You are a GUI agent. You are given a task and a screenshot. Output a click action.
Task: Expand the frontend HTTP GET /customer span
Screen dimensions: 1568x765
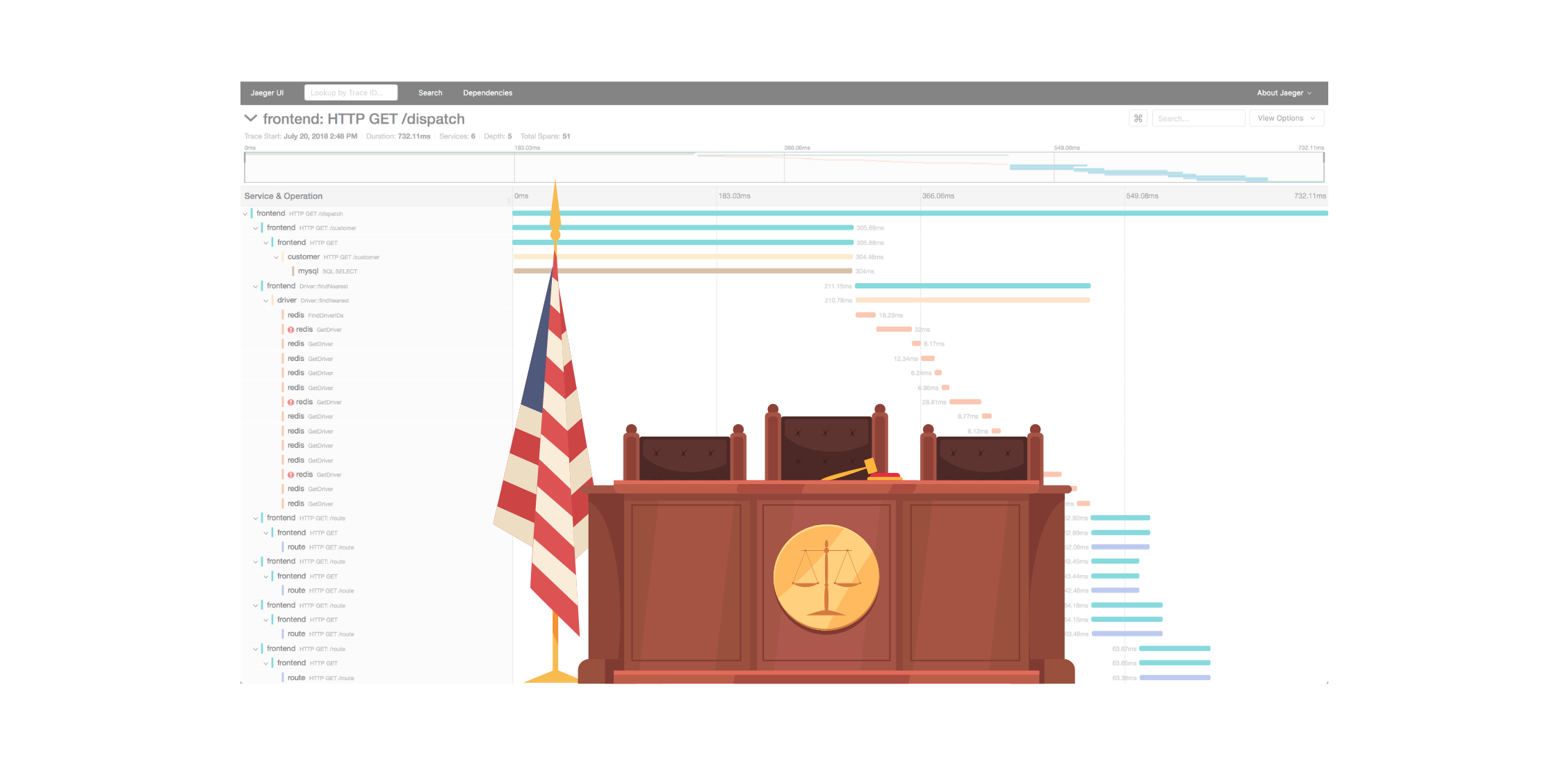point(256,227)
